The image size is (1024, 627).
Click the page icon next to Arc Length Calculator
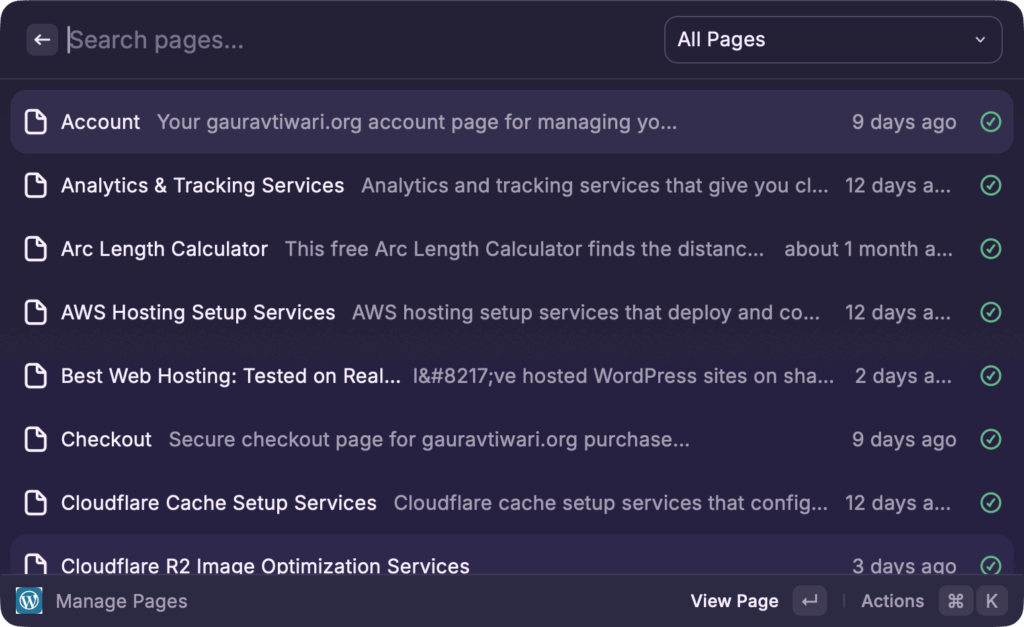35,248
